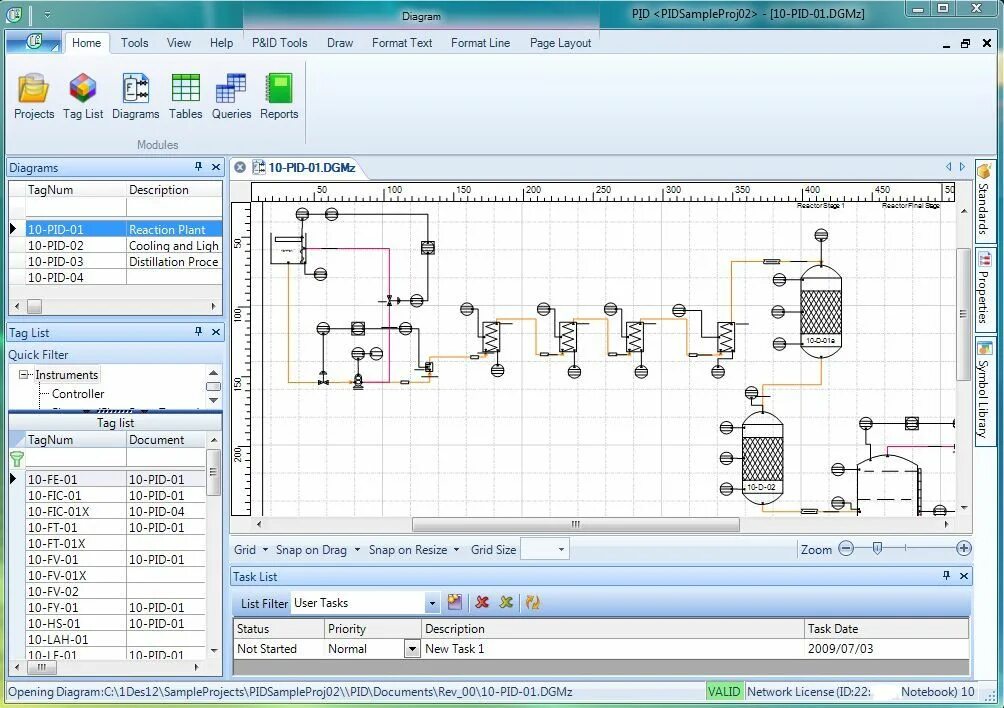Zoom in with the plus button
This screenshot has width=1004, height=708.
964,549
